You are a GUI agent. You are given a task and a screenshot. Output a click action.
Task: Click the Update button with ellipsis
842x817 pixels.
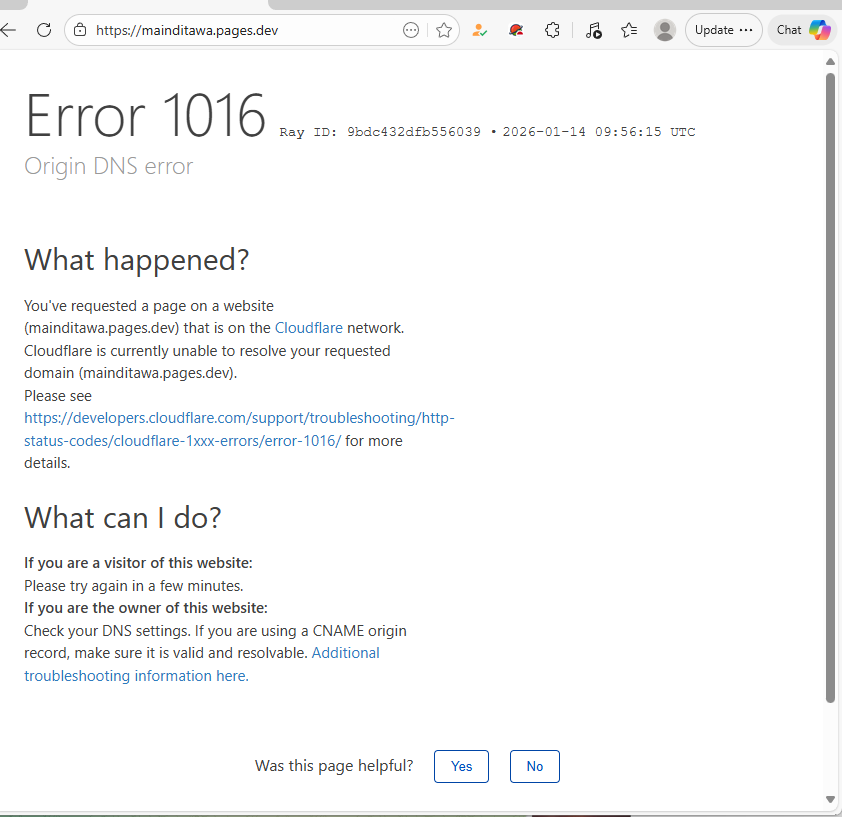click(x=723, y=30)
